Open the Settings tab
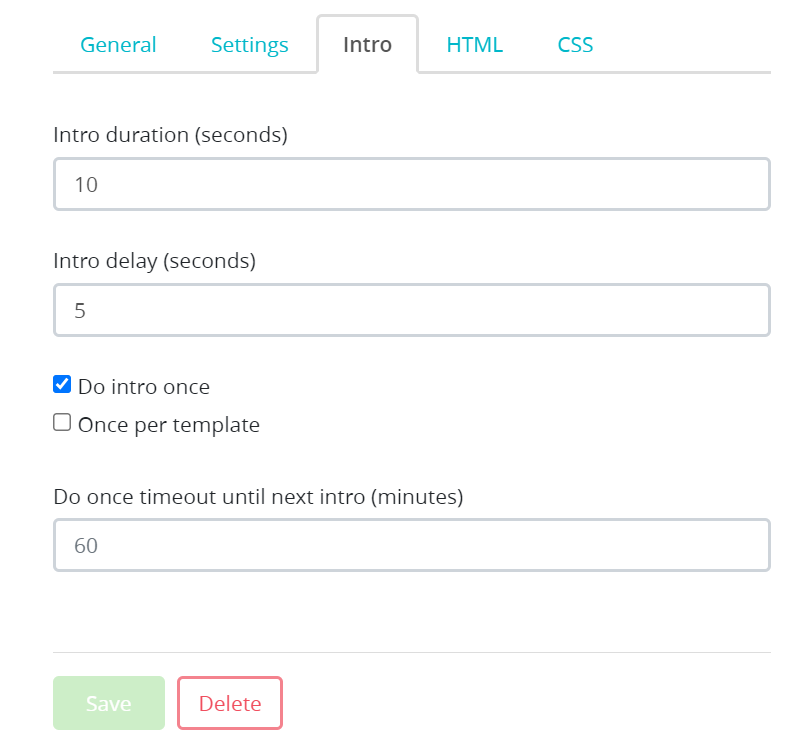The width and height of the screenshot is (804, 742). 249,45
